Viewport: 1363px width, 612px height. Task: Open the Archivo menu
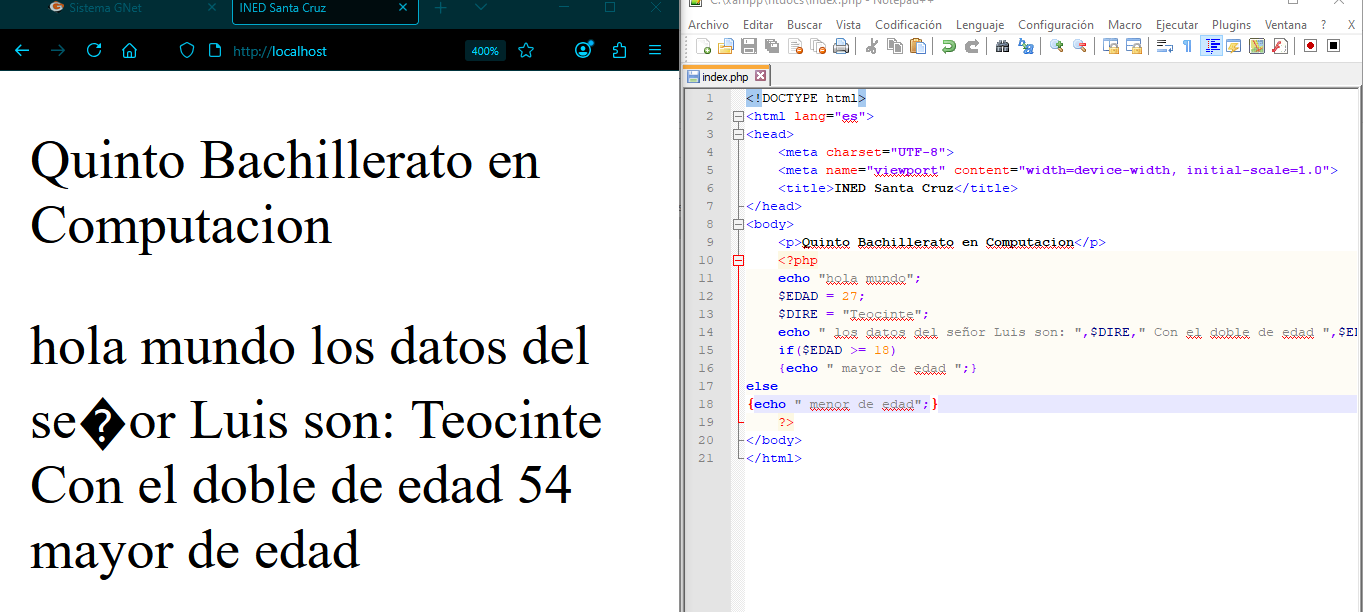[708, 25]
